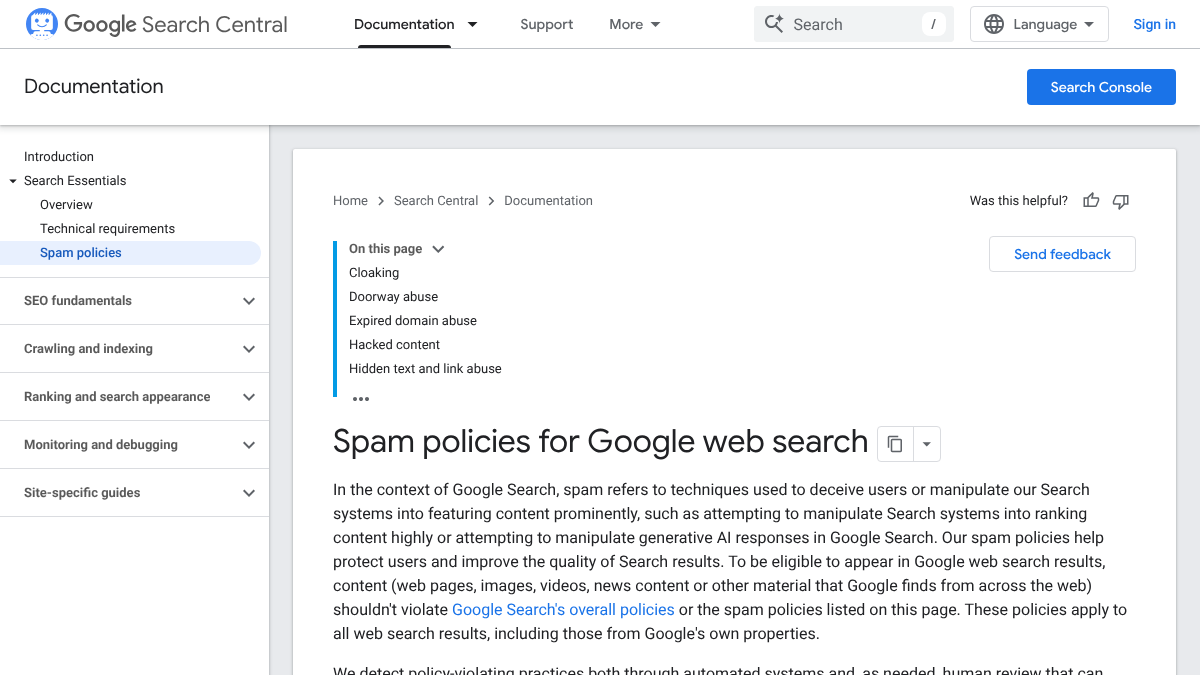The width and height of the screenshot is (1200, 675).
Task: Click the Documentation header title text
Action: (94, 87)
